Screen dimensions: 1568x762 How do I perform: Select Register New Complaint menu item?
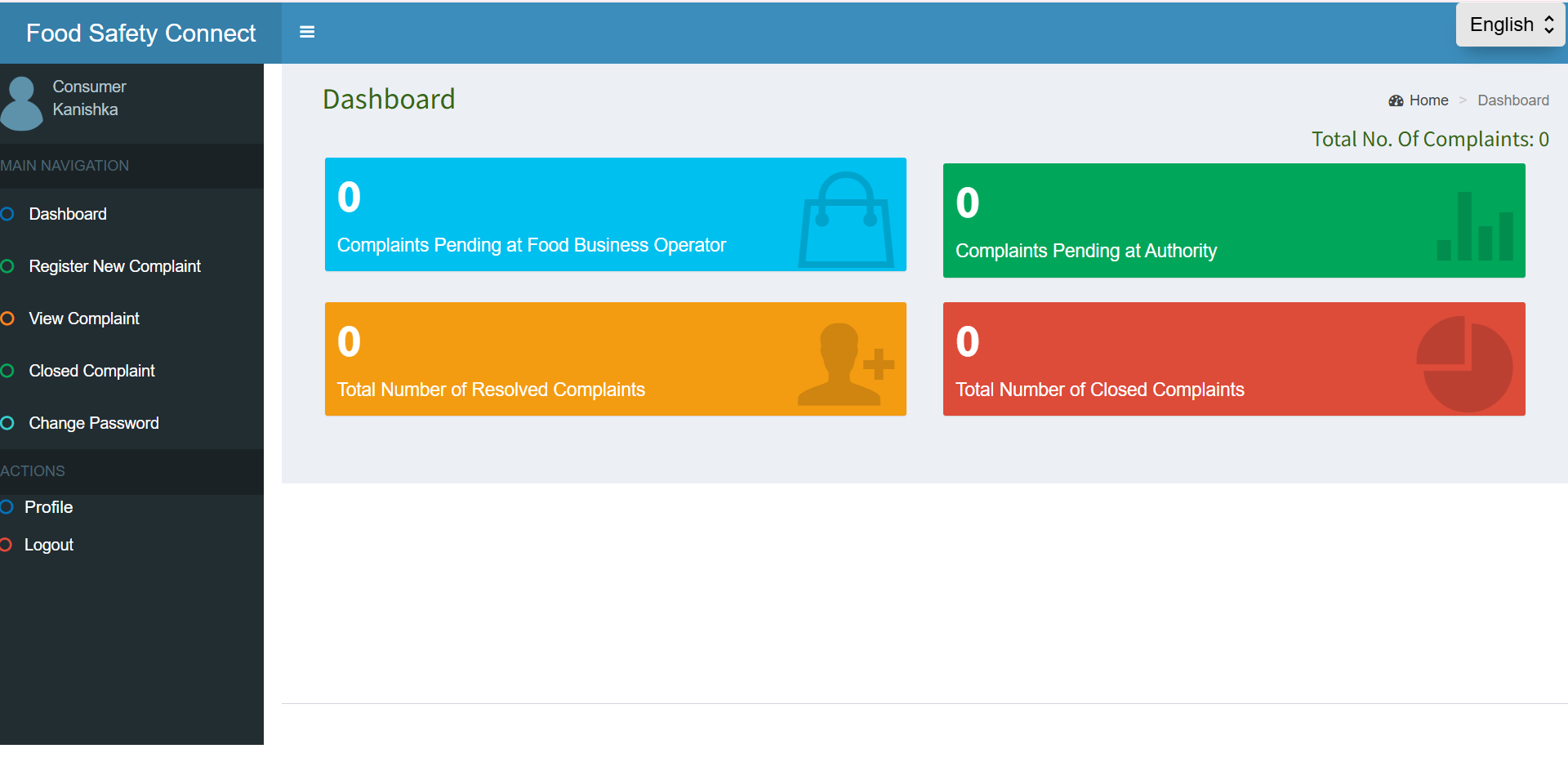click(114, 266)
